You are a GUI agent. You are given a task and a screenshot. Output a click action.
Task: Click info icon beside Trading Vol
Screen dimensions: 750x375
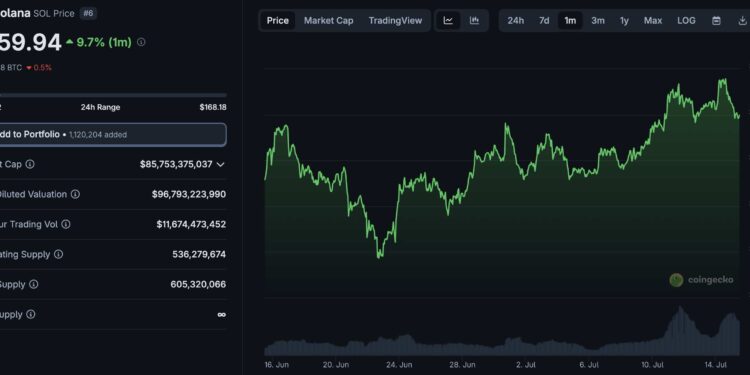click(x=66, y=224)
